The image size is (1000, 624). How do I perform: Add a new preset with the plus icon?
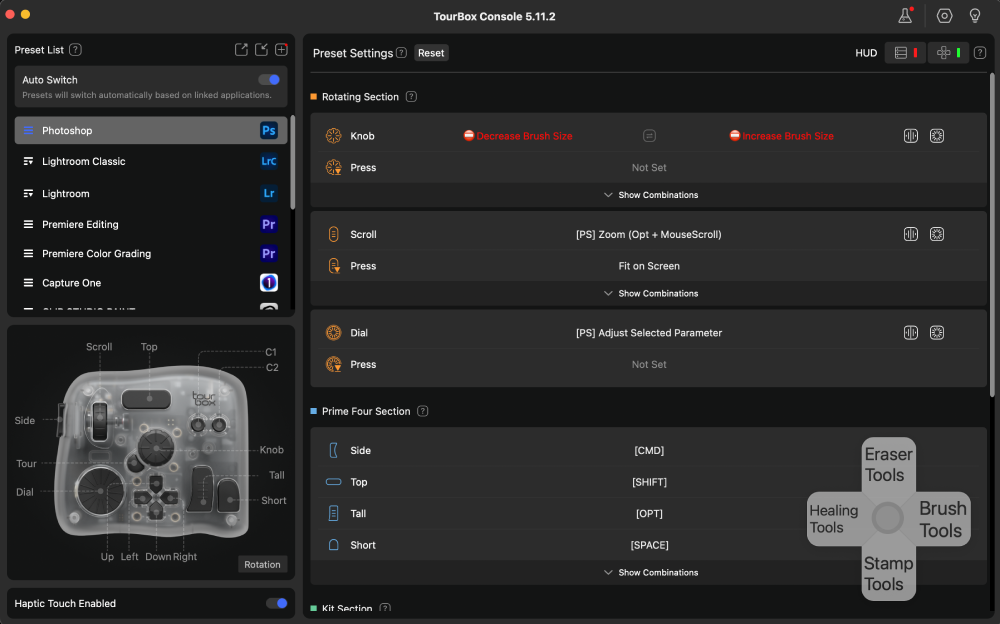pyautogui.click(x=281, y=50)
